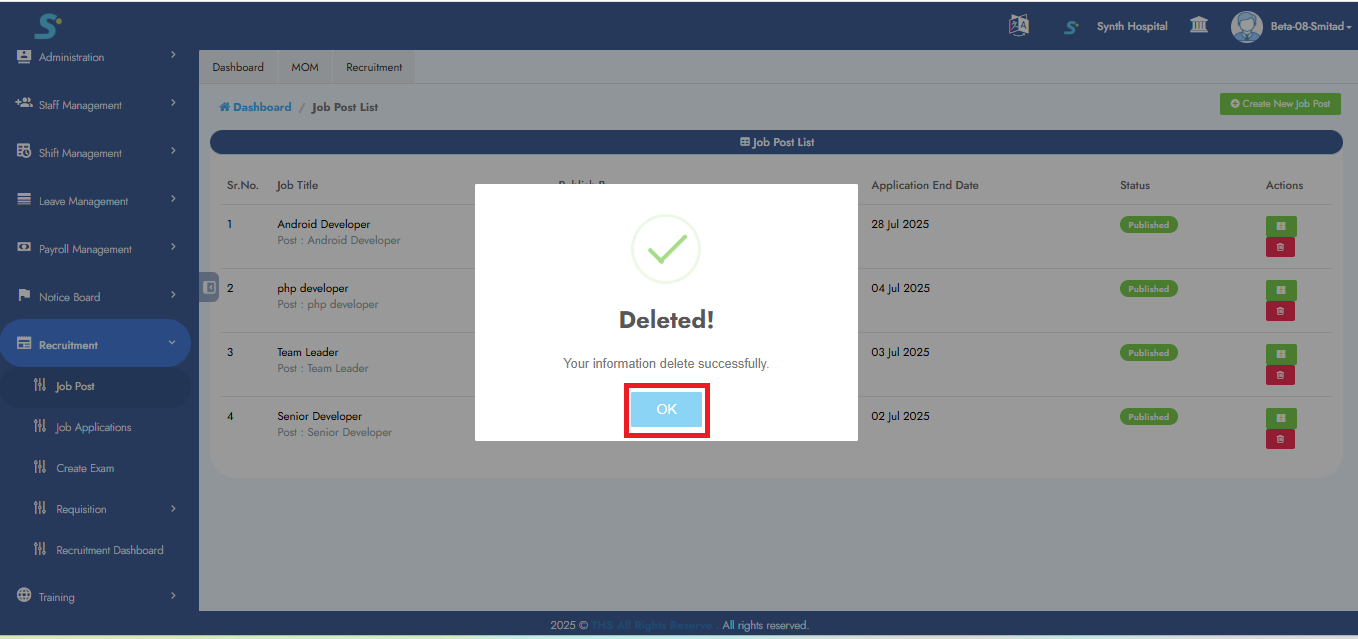Click the Synth Hospital logo icon

pos(1071,27)
